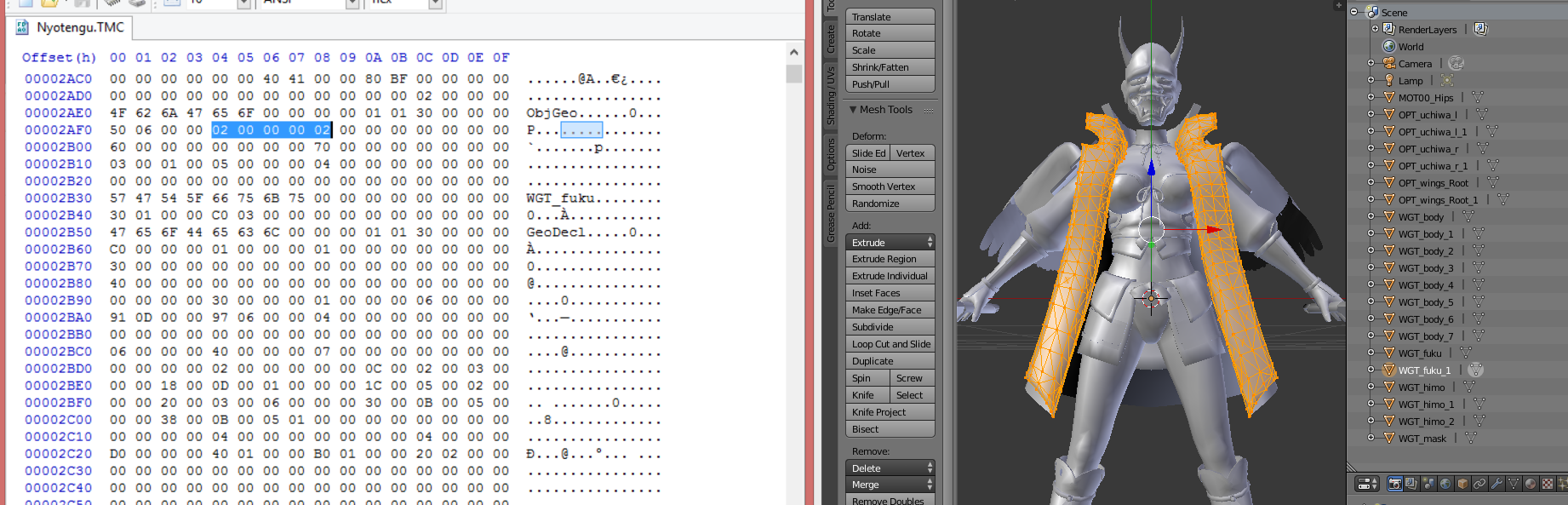Click the red X-axis manipulator arrow

1215,228
